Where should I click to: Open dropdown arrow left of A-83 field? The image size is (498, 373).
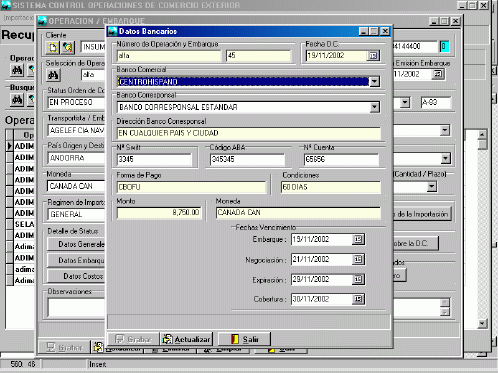405,102
